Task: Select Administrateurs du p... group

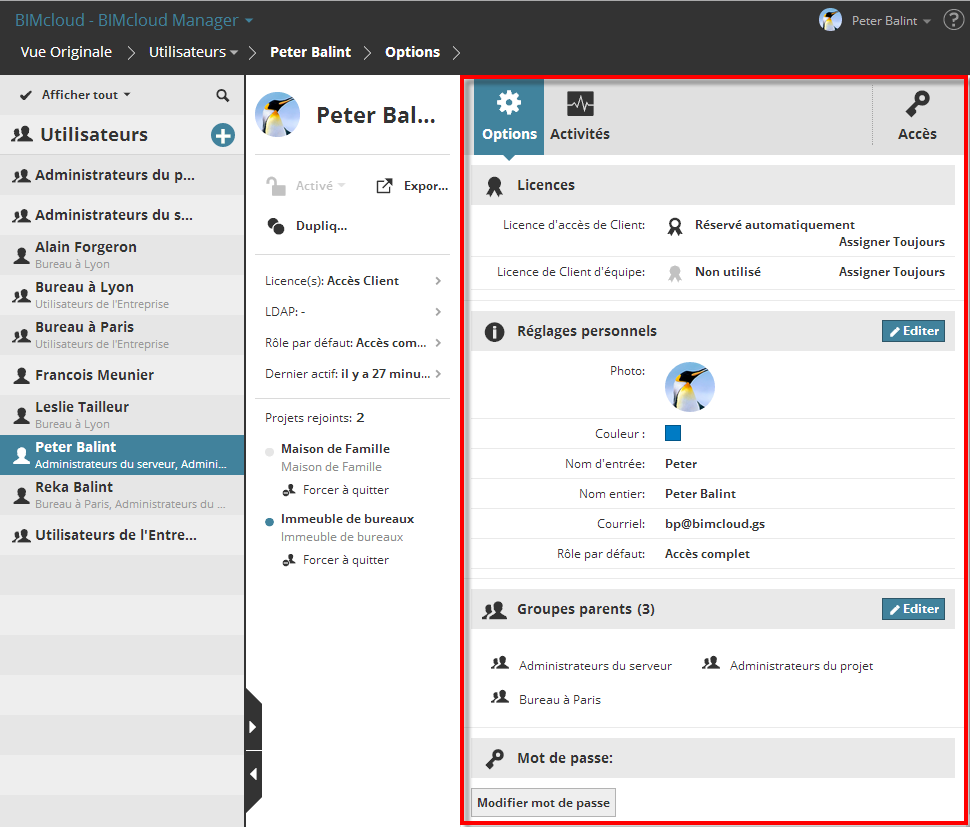Action: pos(122,175)
